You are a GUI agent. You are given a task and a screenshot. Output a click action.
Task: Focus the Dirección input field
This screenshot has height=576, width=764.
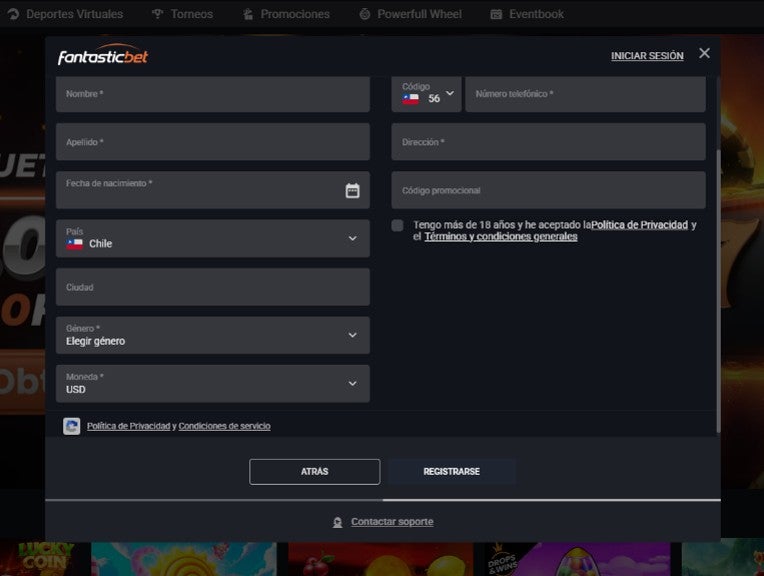[x=549, y=142]
